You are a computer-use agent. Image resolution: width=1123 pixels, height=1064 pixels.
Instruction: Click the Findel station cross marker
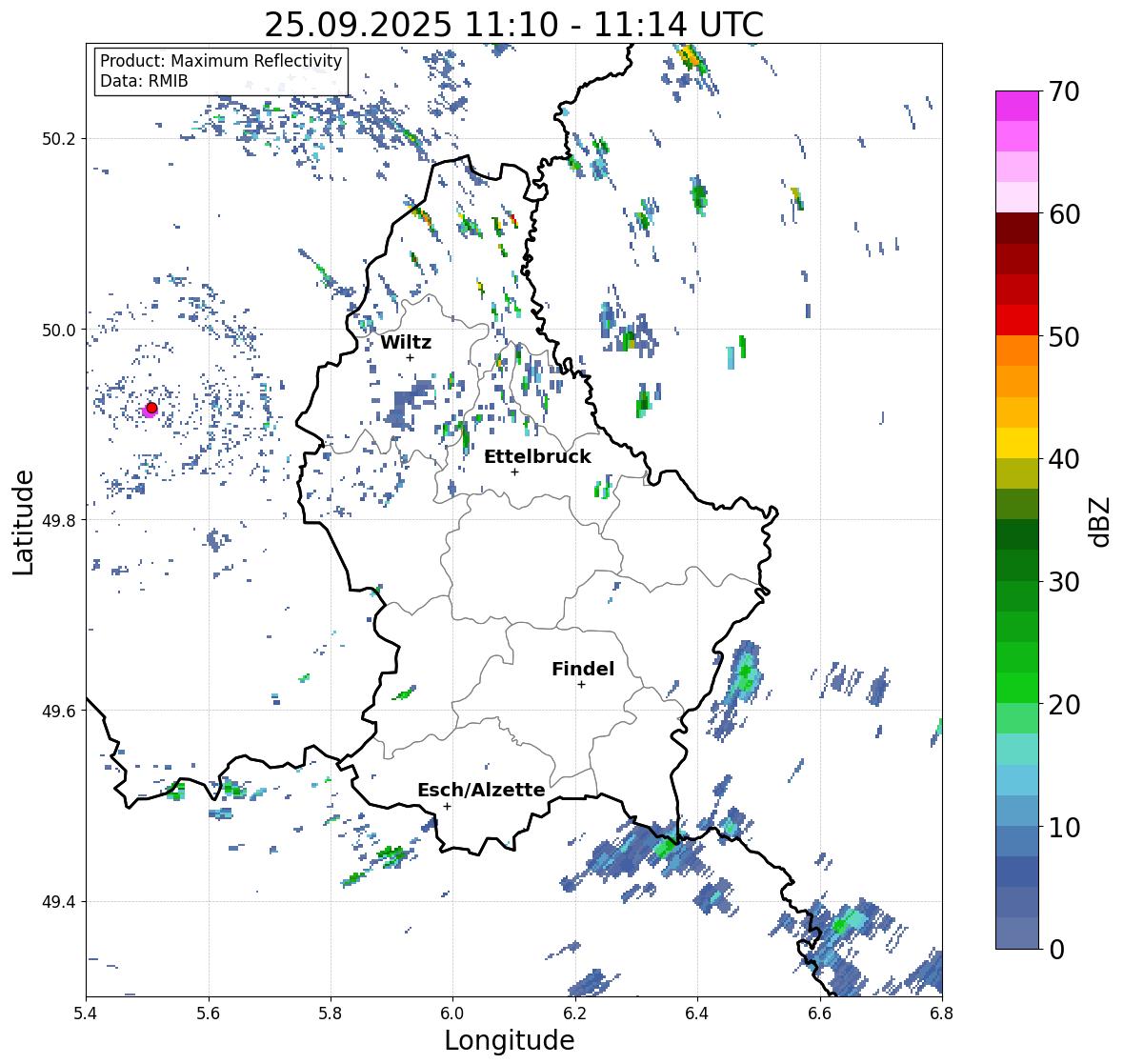(x=582, y=685)
